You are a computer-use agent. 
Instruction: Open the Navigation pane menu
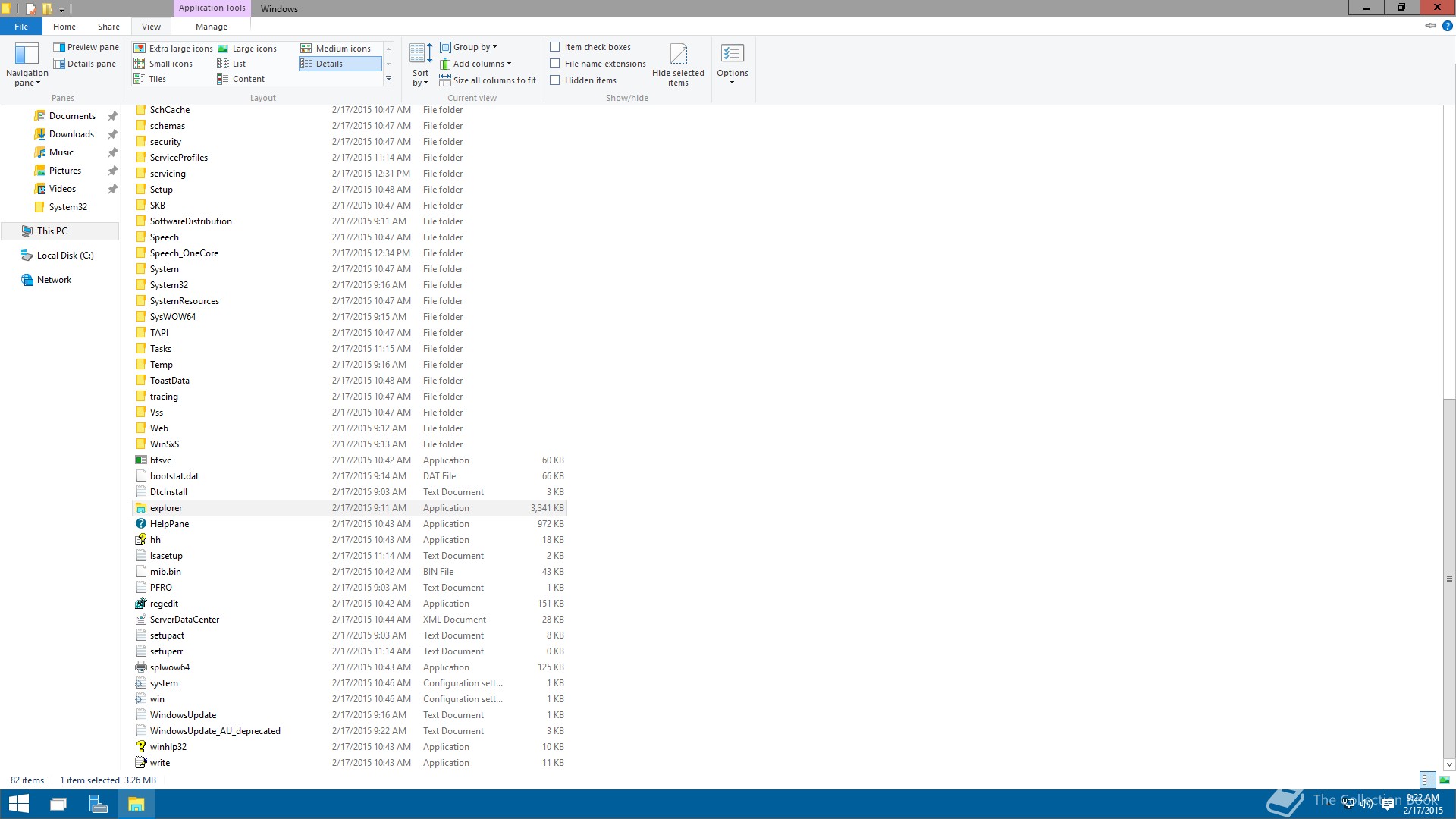(x=27, y=64)
